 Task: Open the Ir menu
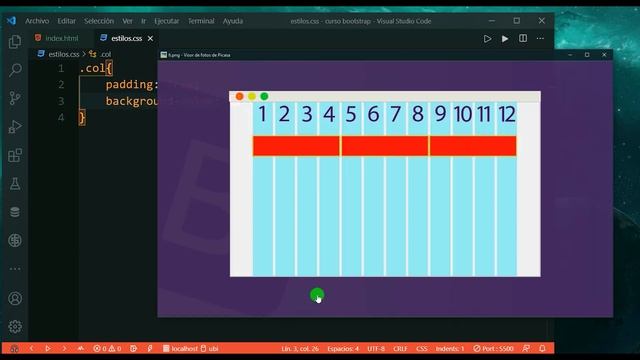tap(143, 21)
